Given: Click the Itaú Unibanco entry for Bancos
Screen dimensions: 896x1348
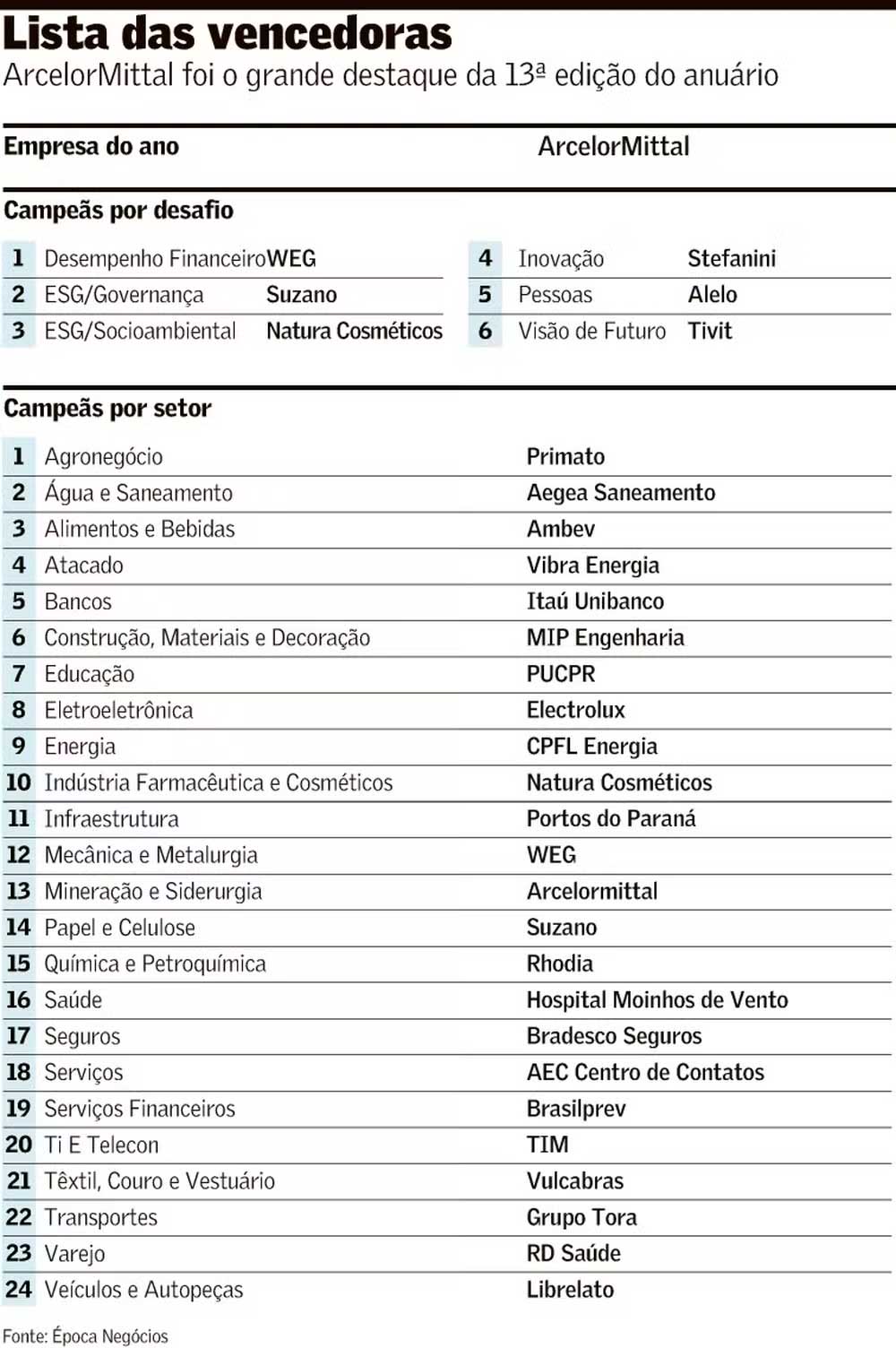Looking at the screenshot, I should [x=595, y=601].
